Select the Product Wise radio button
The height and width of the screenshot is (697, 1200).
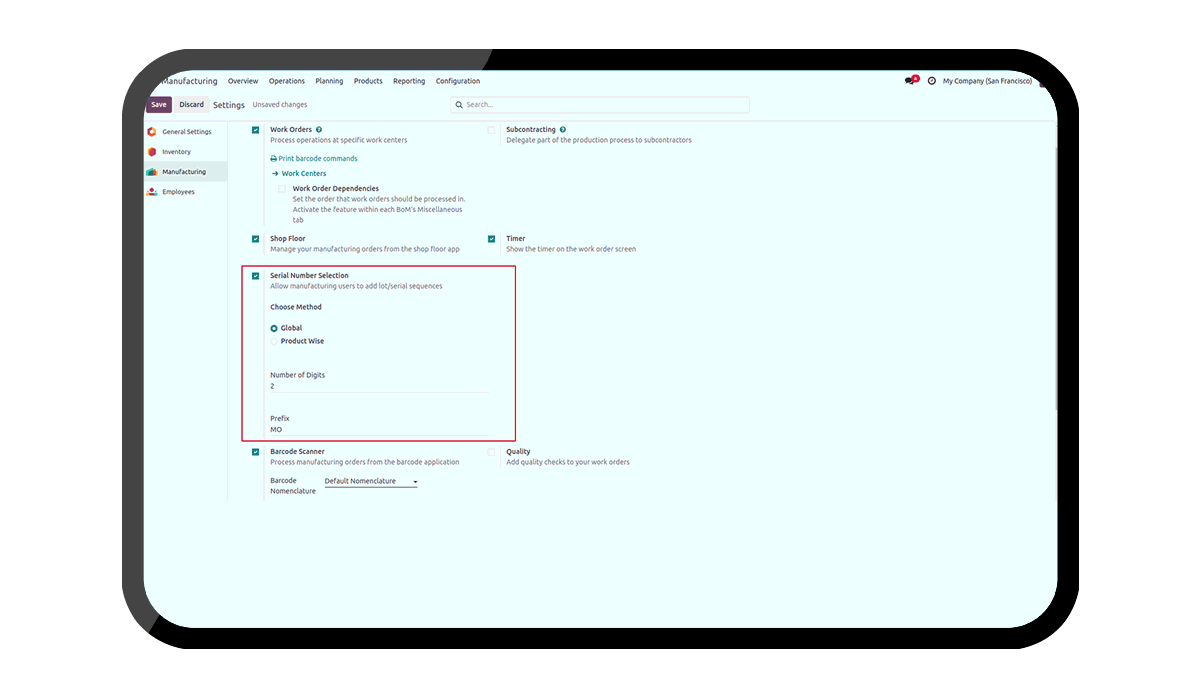pyautogui.click(x=274, y=341)
